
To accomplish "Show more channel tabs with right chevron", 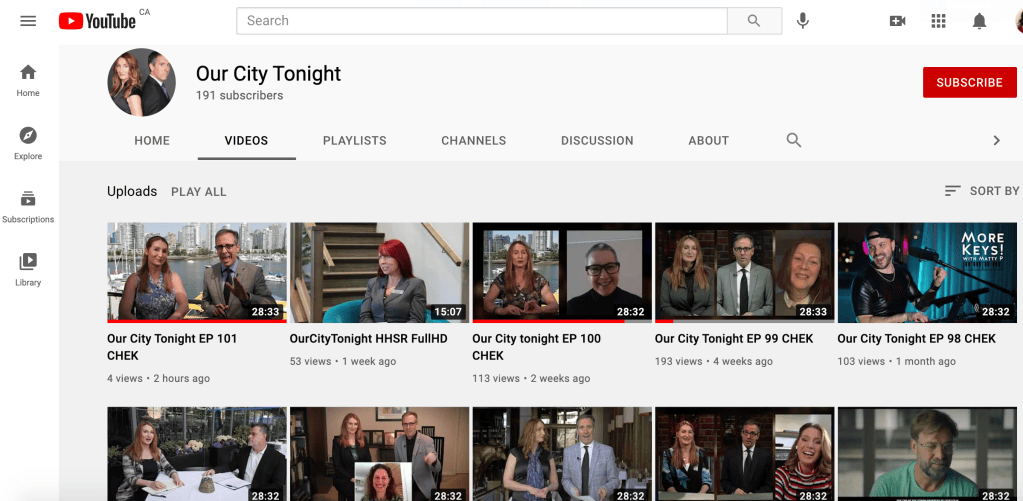I will coord(996,140).
